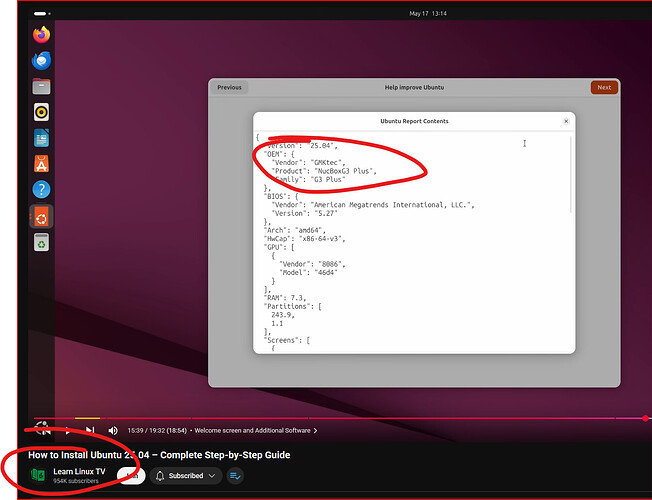
Task: Click the "BIOS" line in the report
Action: click(281, 196)
